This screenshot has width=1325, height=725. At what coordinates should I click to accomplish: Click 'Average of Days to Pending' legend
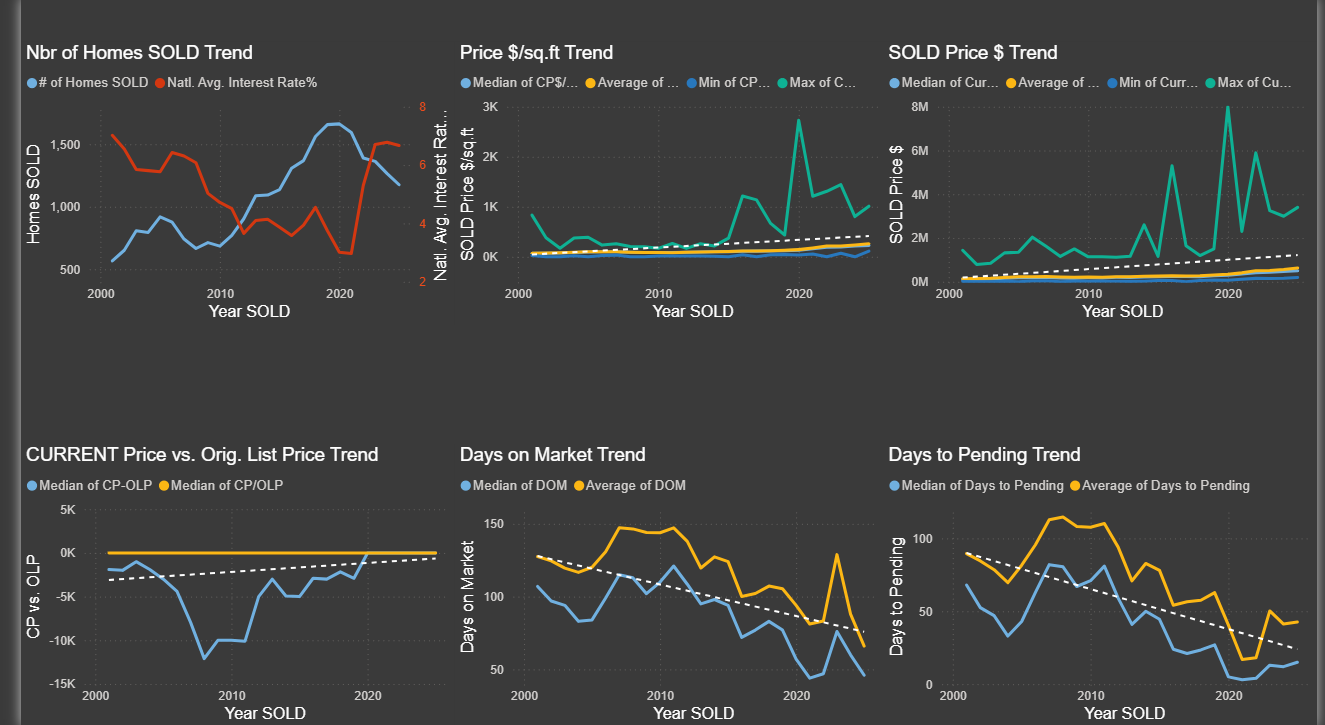(x=1166, y=485)
